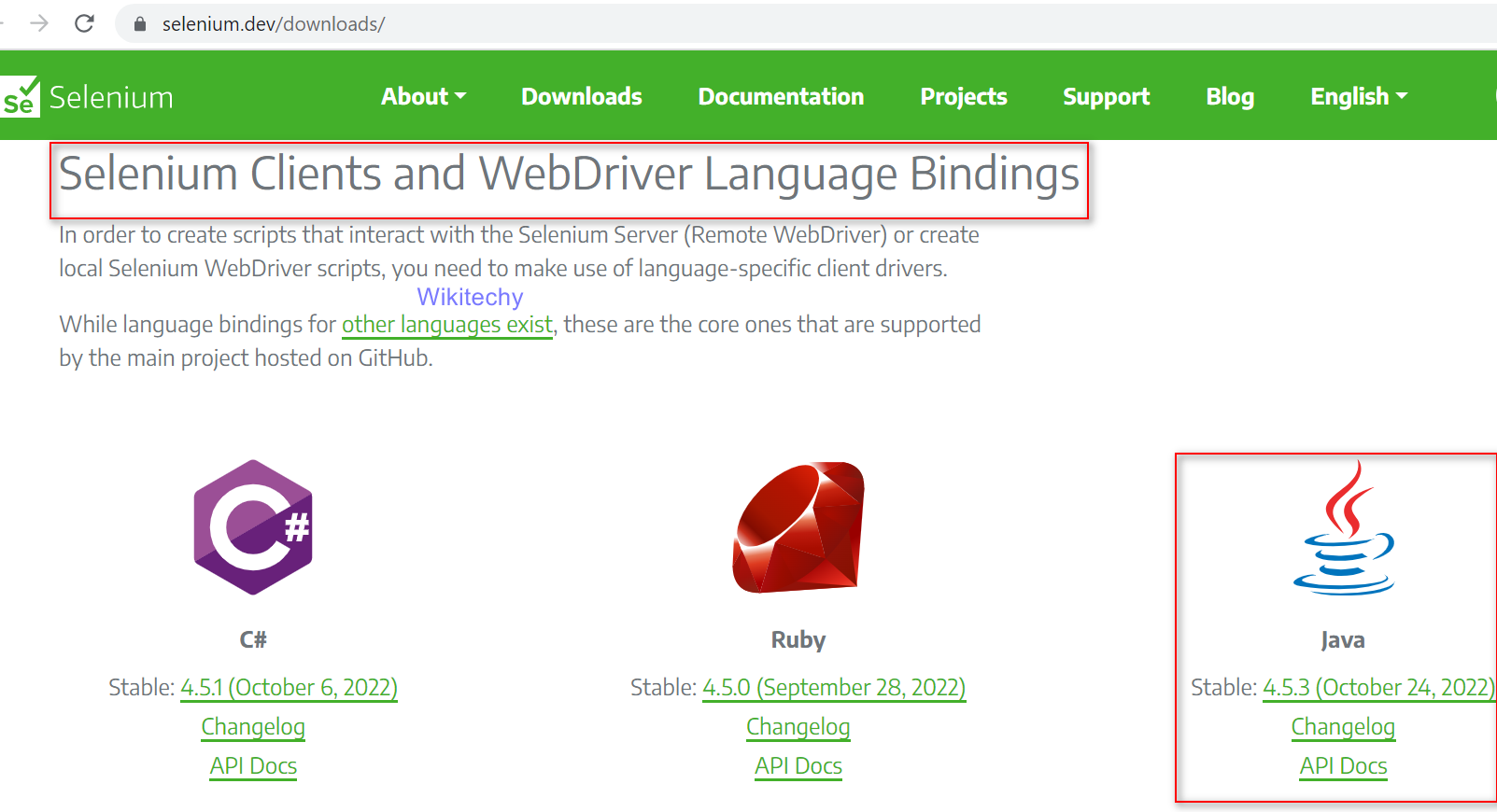This screenshot has height=812, width=1497.
Task: Download Java stable 4.5.3 release
Action: point(1377,688)
